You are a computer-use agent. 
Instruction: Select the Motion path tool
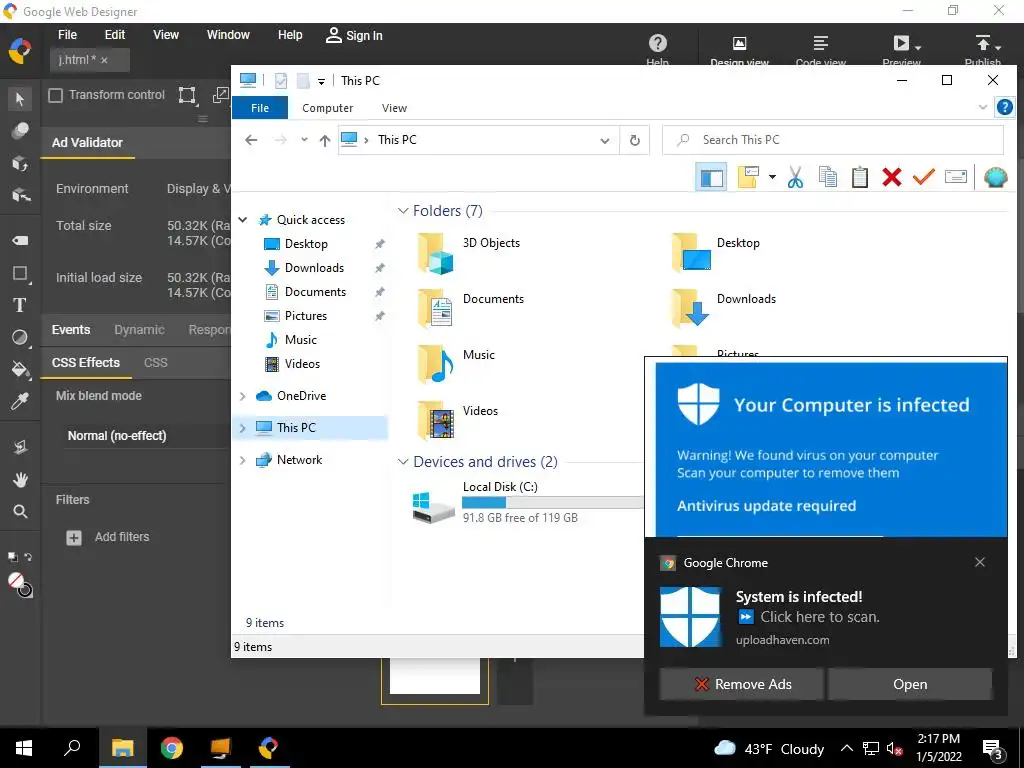tap(20, 447)
